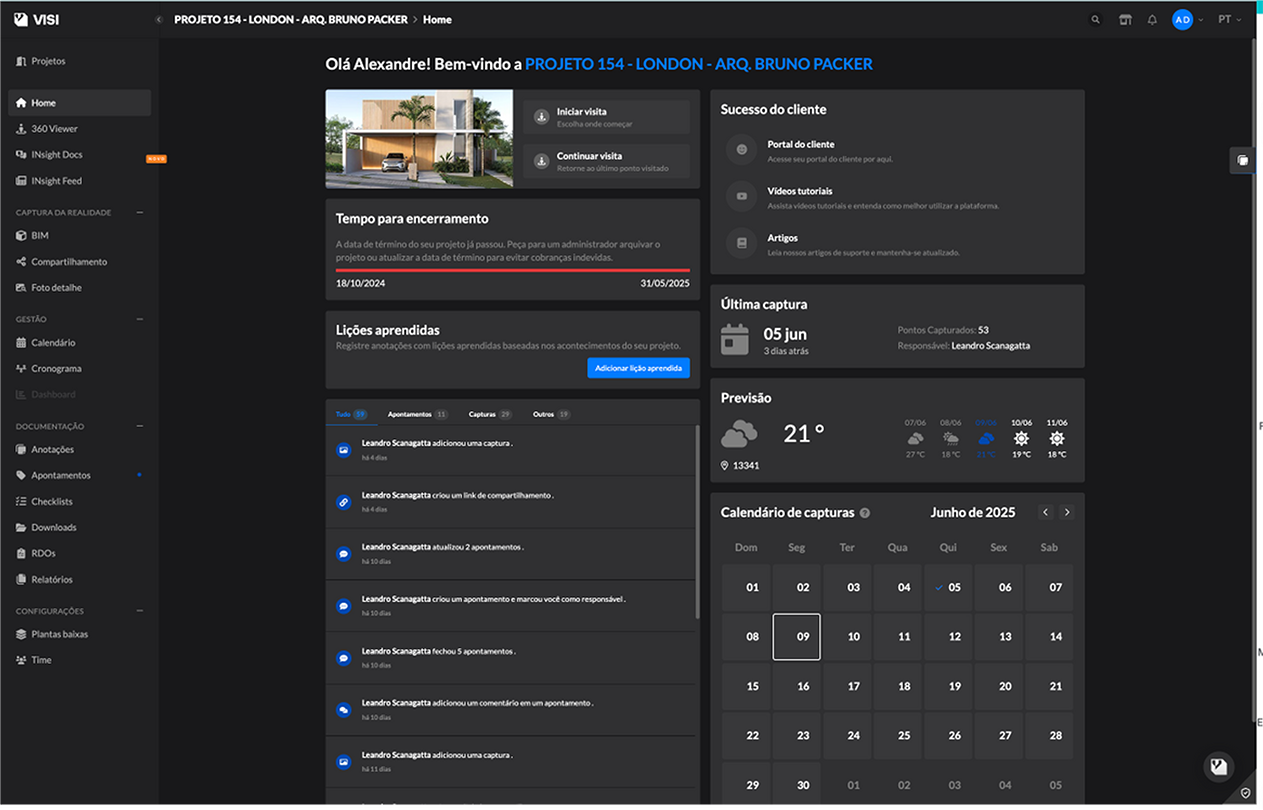Open the notifications bell
This screenshot has width=1263, height=810.
point(1152,20)
